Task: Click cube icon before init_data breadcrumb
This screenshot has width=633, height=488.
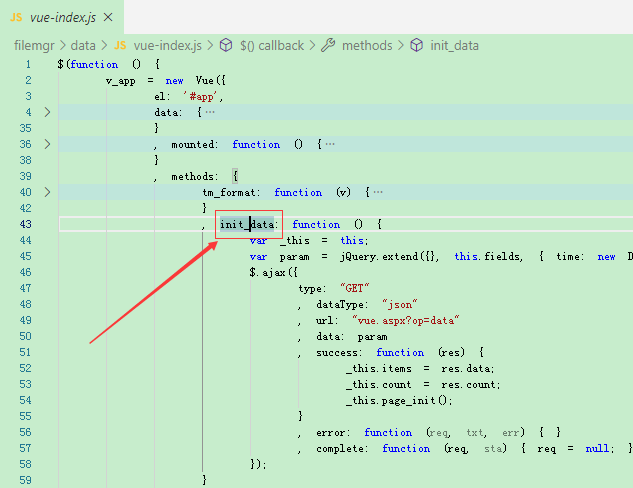Action: coord(417,45)
